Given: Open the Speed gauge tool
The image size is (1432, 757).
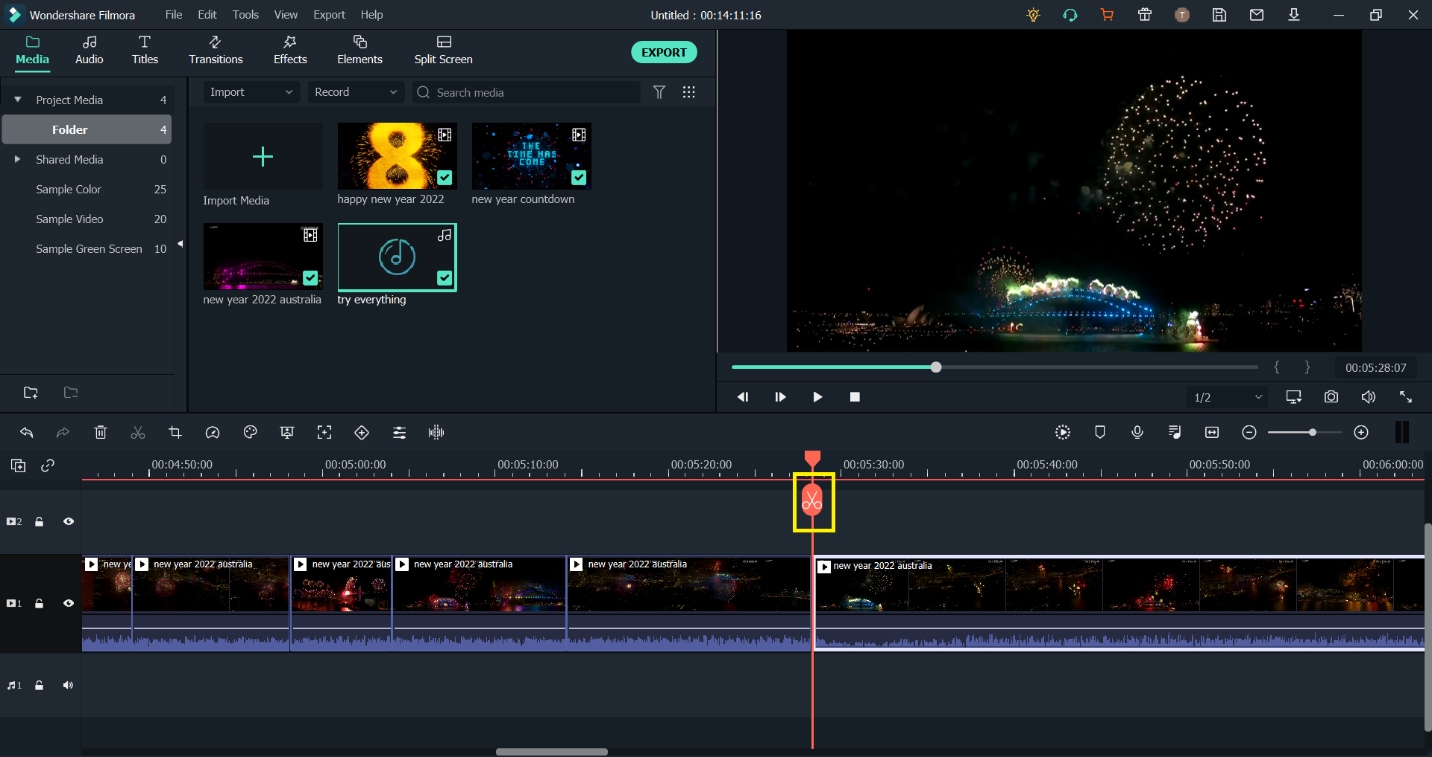Looking at the screenshot, I should tap(212, 433).
